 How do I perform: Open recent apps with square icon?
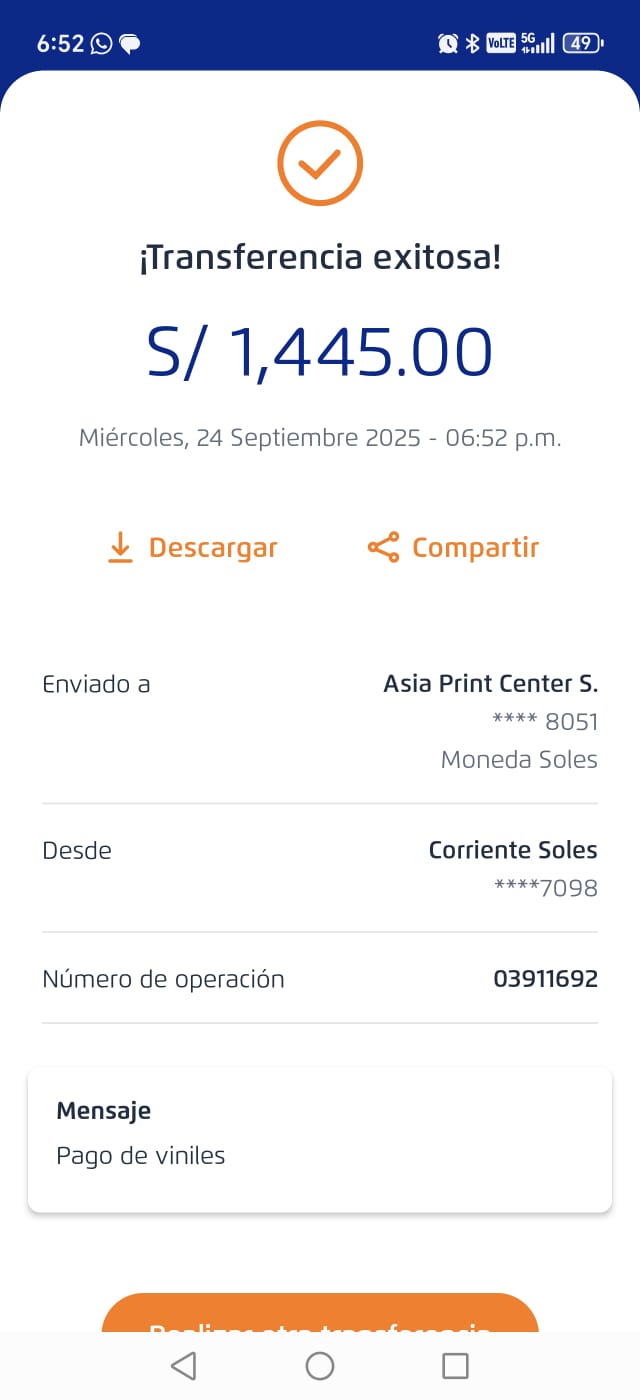click(x=455, y=1366)
